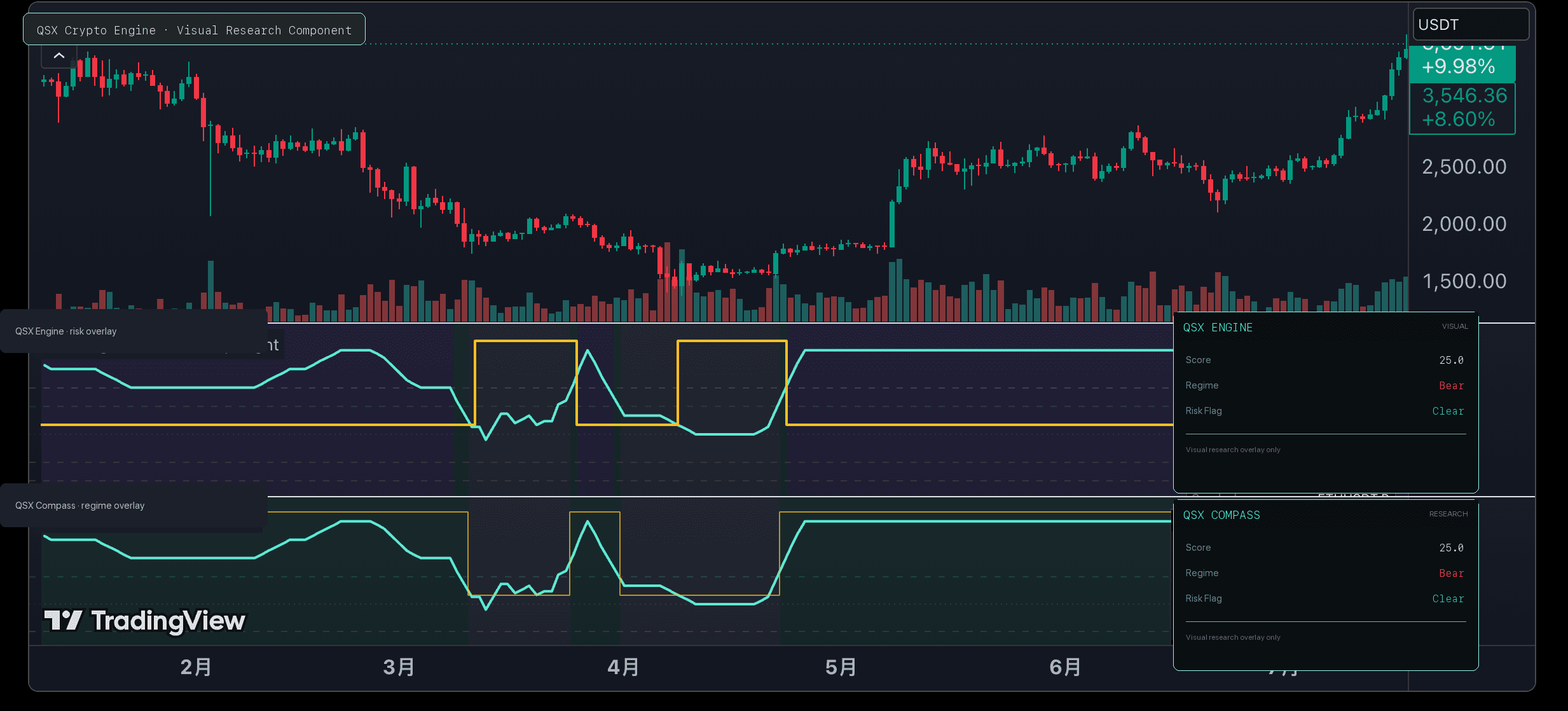Viewport: 1568px width, 711px height.
Task: Click the 3,546.36 price label
Action: (x=1464, y=96)
